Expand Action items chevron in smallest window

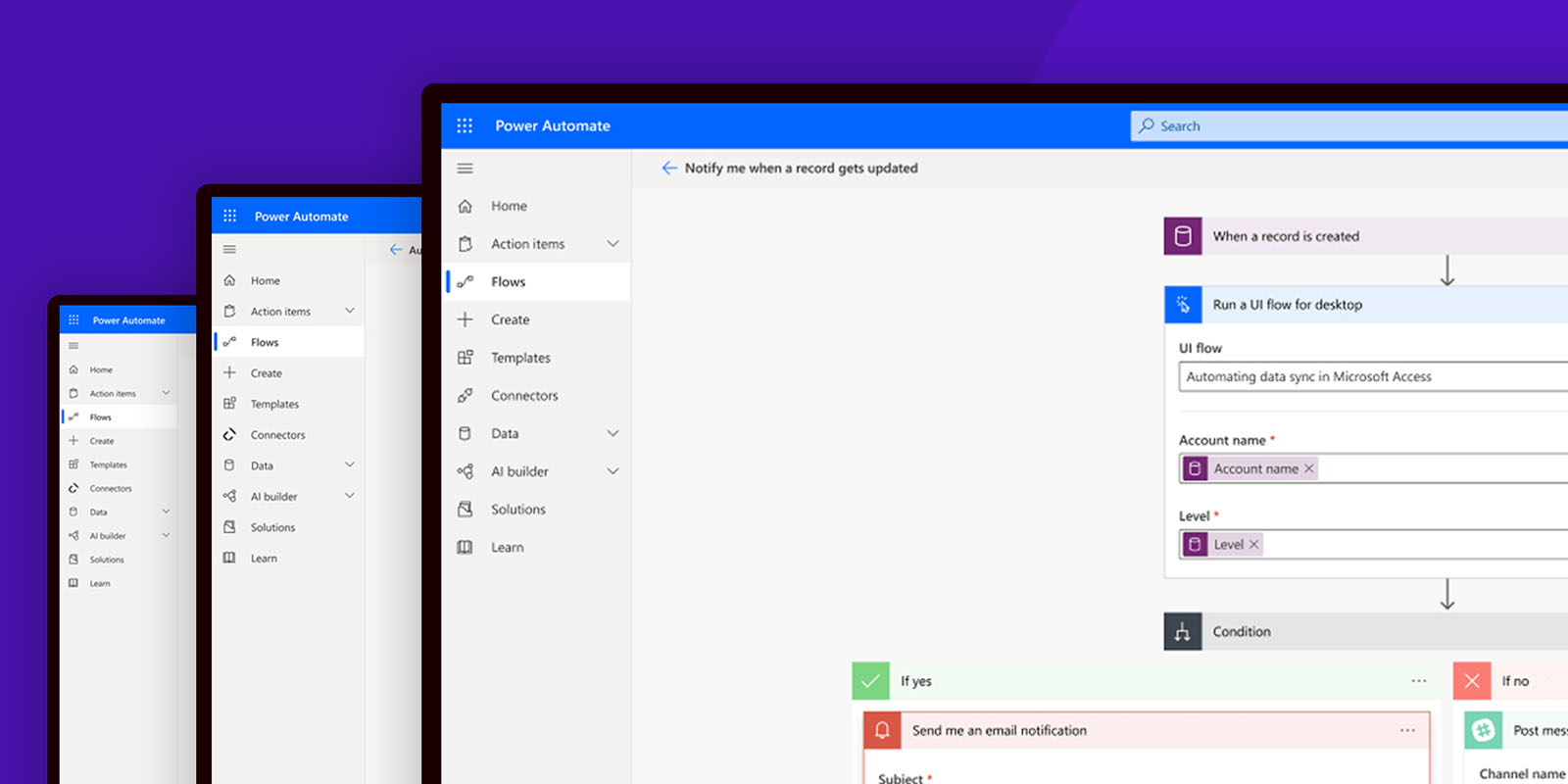(166, 393)
